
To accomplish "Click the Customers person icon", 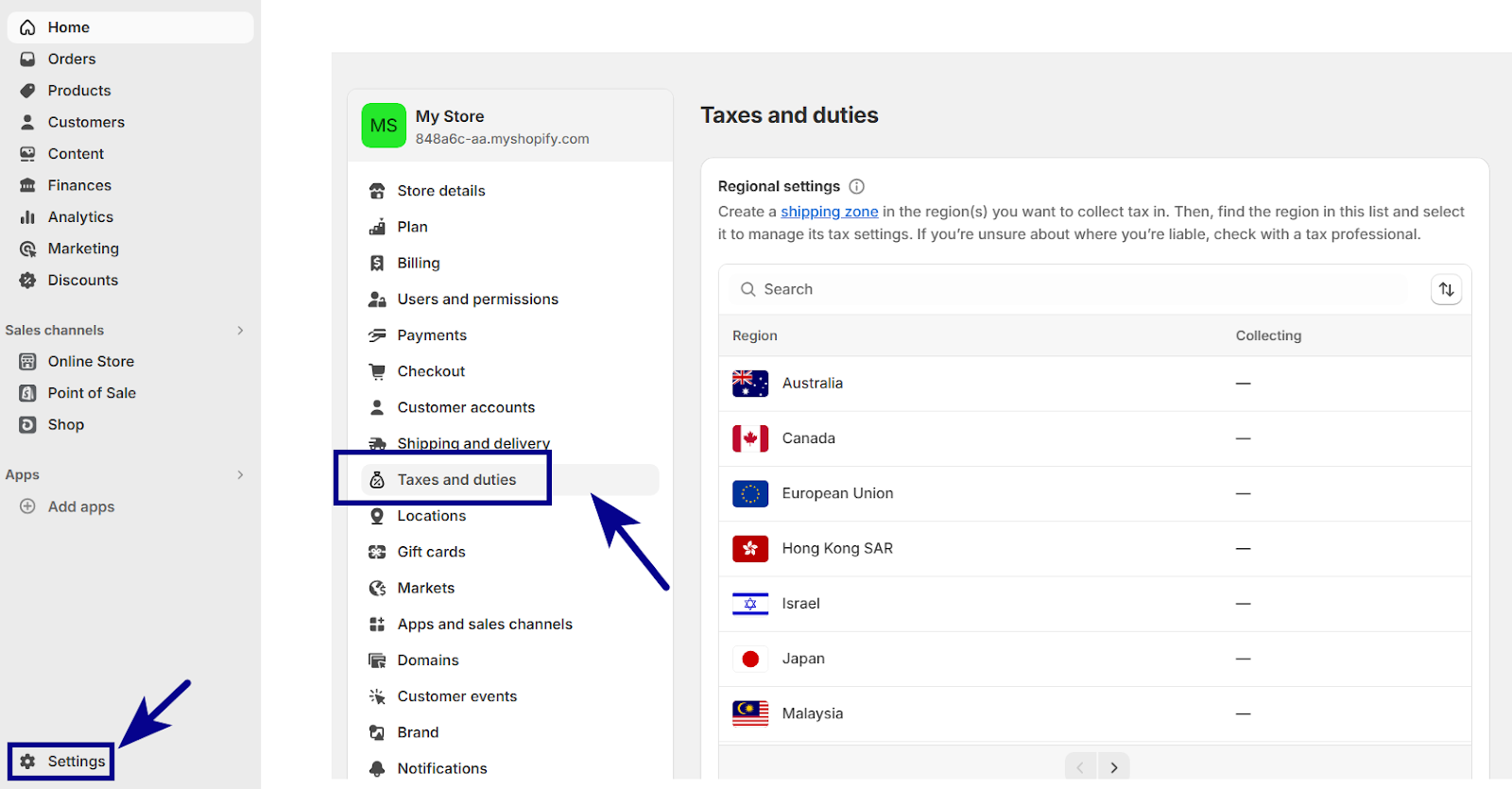I will [x=27, y=122].
